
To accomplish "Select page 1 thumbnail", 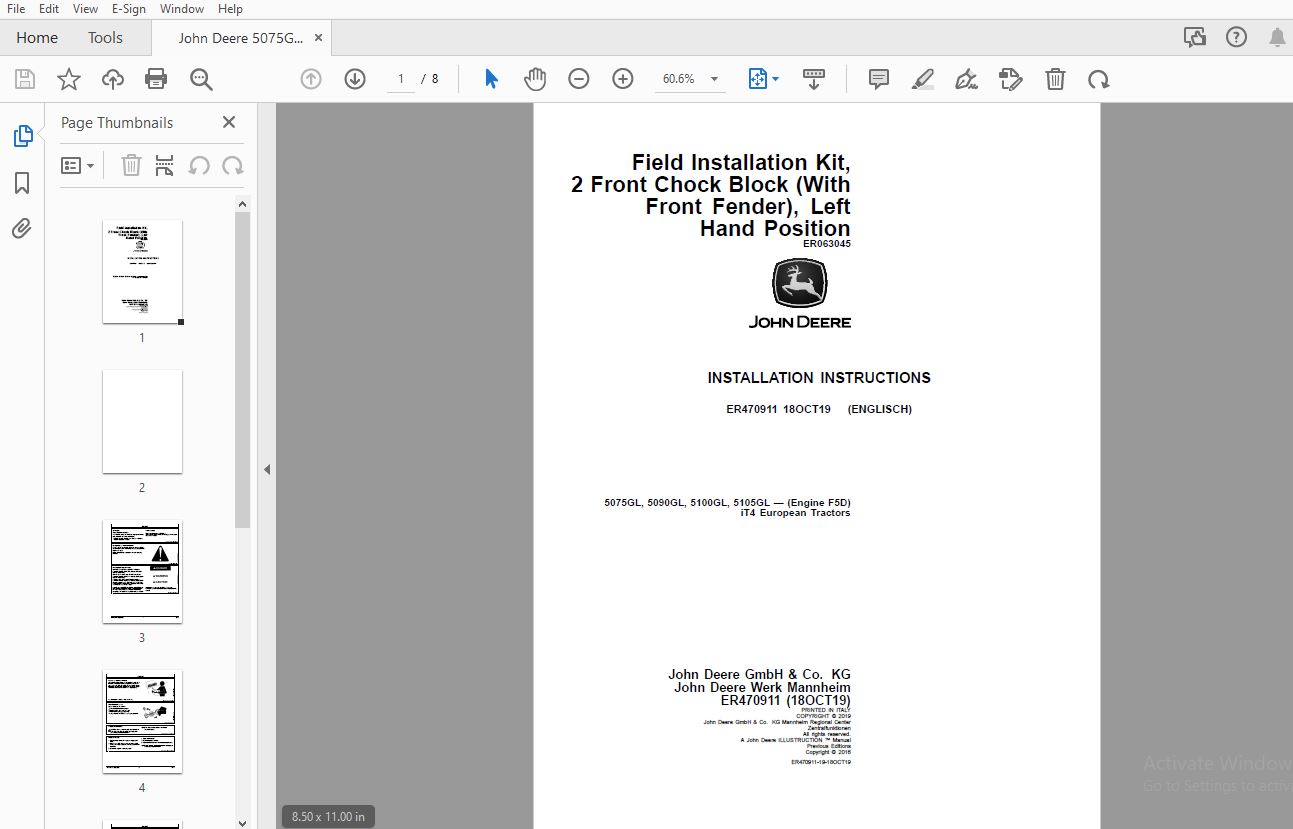I will (x=142, y=272).
